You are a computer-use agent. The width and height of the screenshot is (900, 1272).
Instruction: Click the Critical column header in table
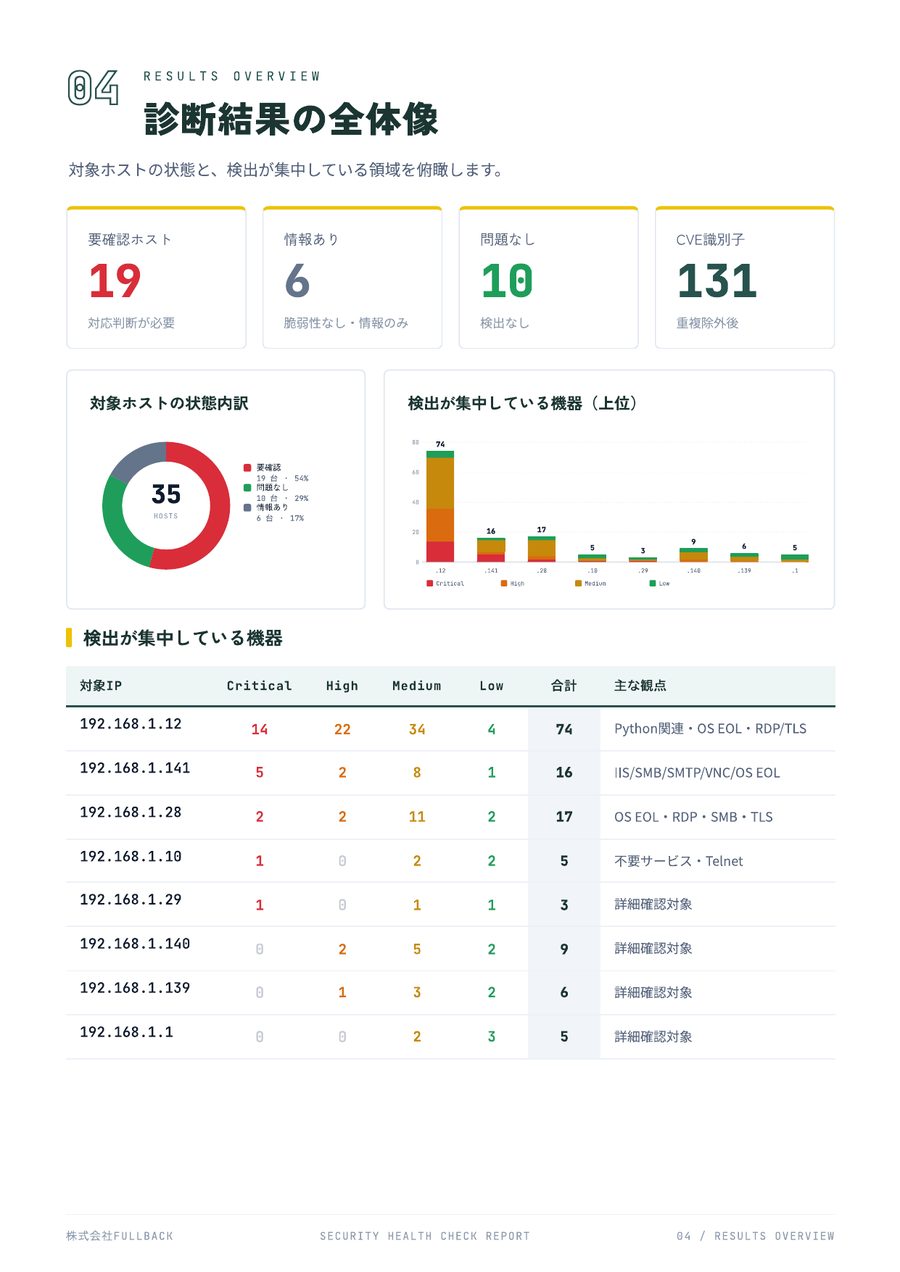(x=259, y=686)
